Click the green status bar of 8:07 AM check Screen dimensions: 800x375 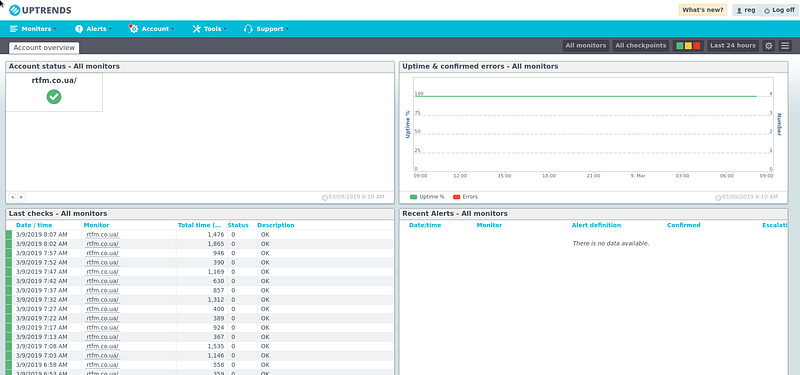pyautogui.click(x=9, y=235)
